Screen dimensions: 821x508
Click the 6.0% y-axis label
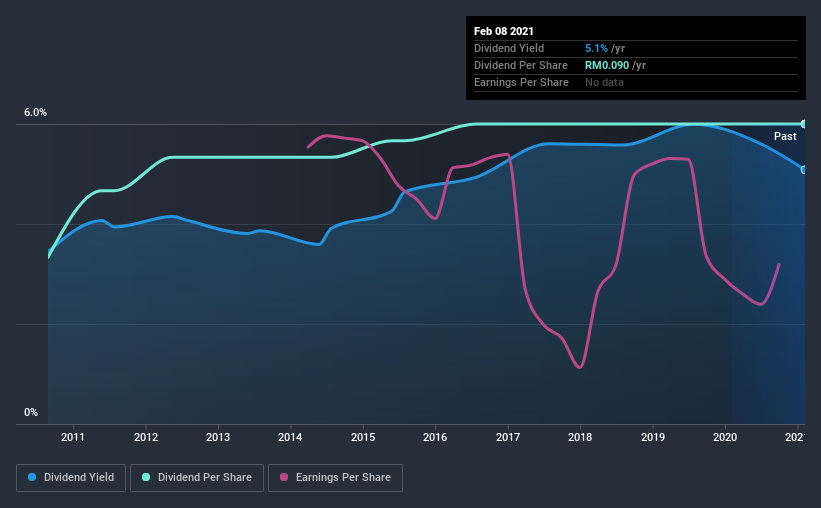(x=35, y=113)
